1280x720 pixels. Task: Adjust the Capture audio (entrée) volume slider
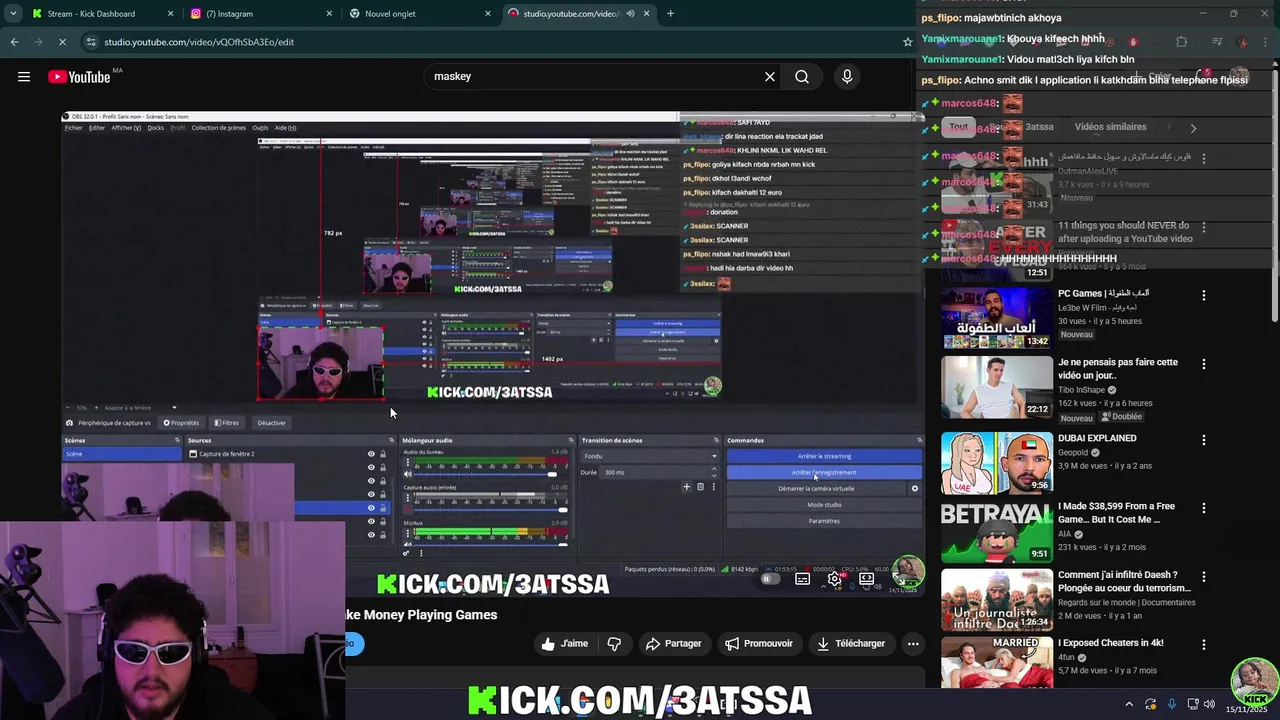pyautogui.click(x=490, y=510)
